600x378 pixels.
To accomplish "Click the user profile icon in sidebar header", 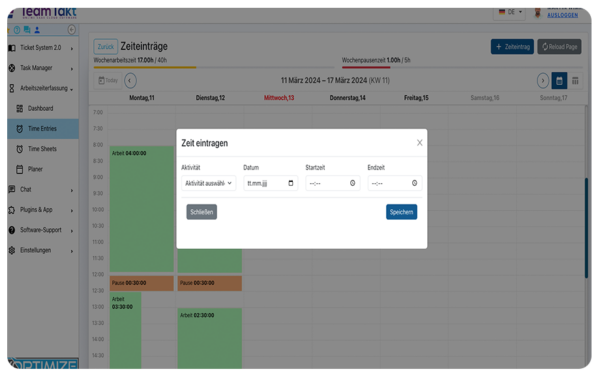I will click(x=37, y=30).
